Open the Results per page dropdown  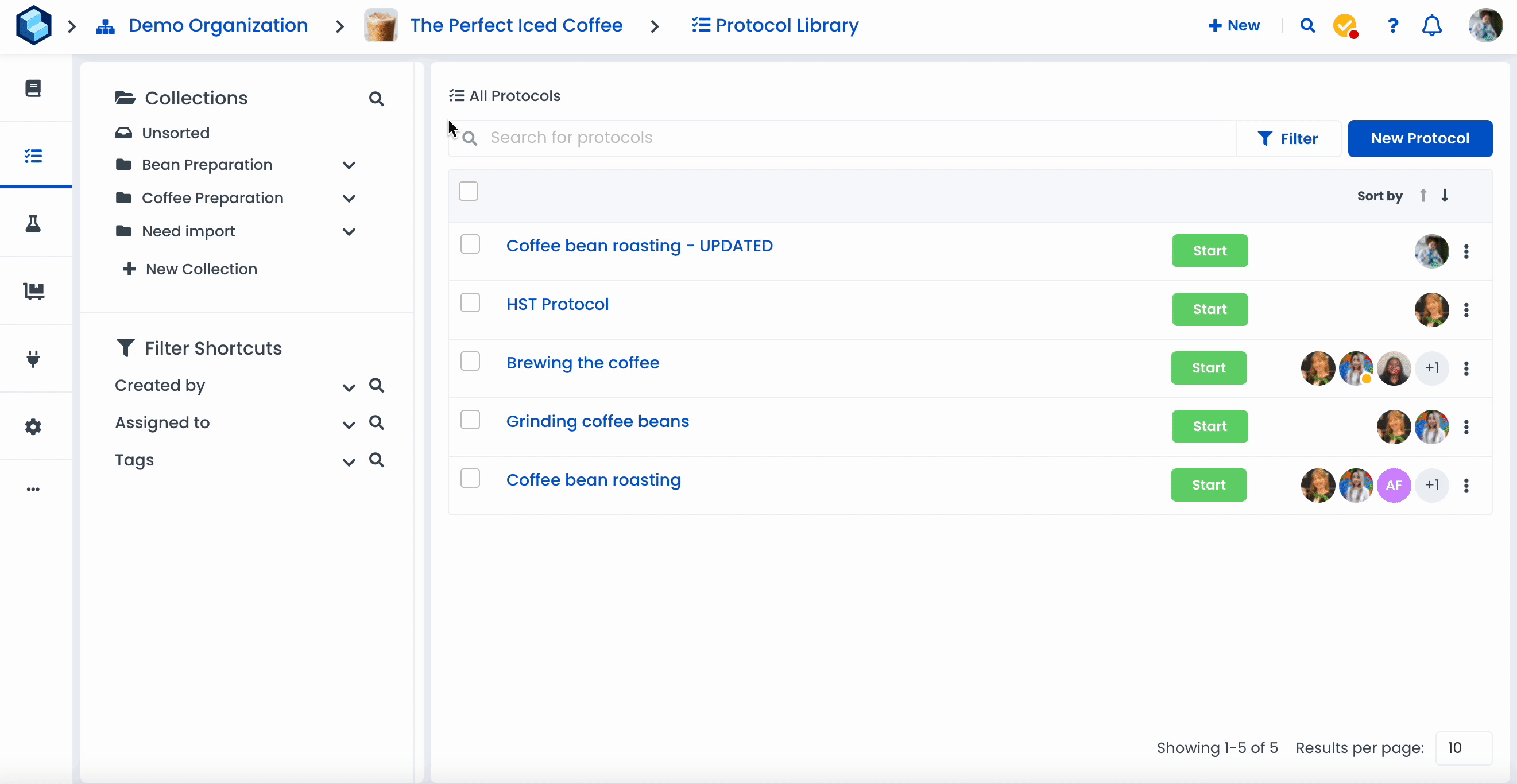pos(1464,747)
